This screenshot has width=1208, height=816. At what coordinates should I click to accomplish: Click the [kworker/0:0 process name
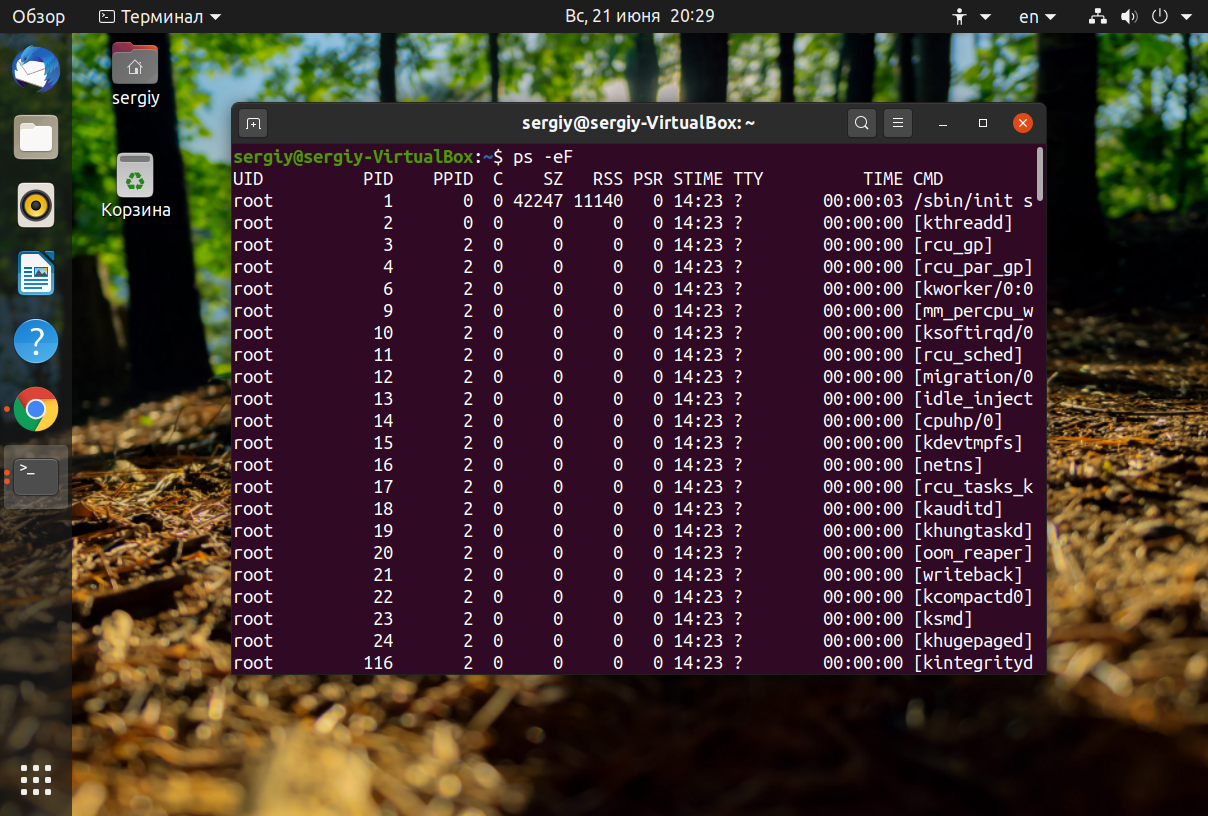coord(973,289)
